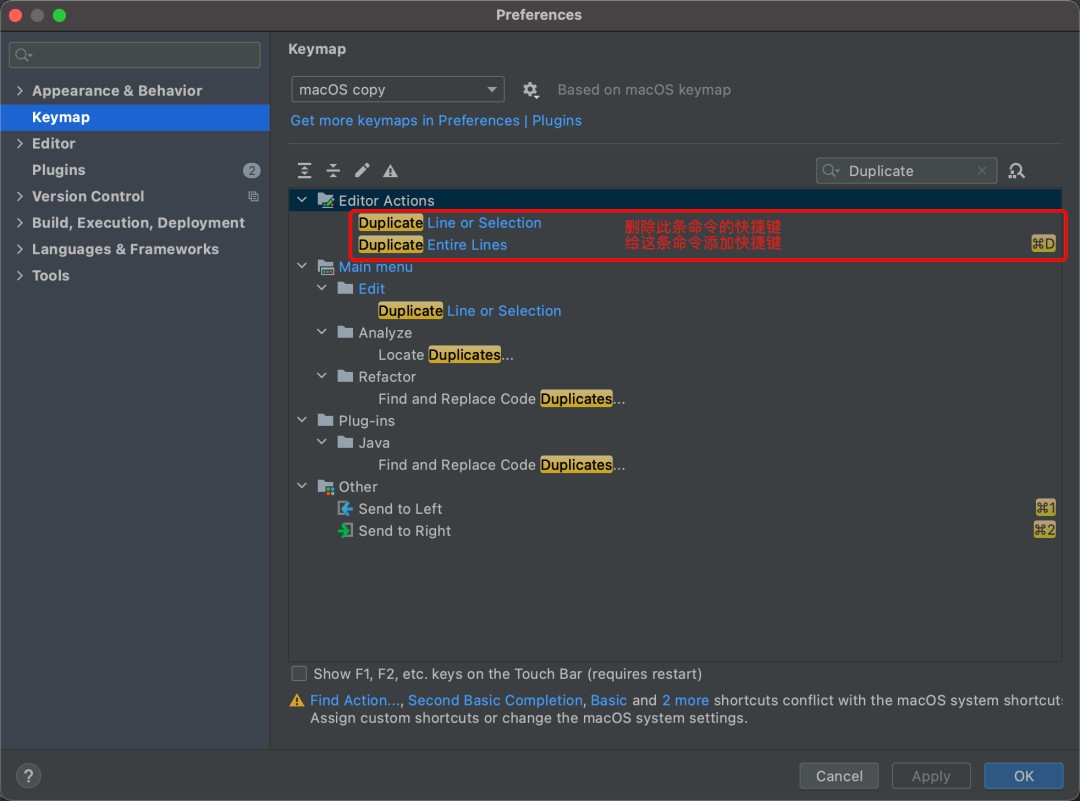This screenshot has height=801, width=1080.
Task: Click the Cancel button
Action: pyautogui.click(x=839, y=776)
